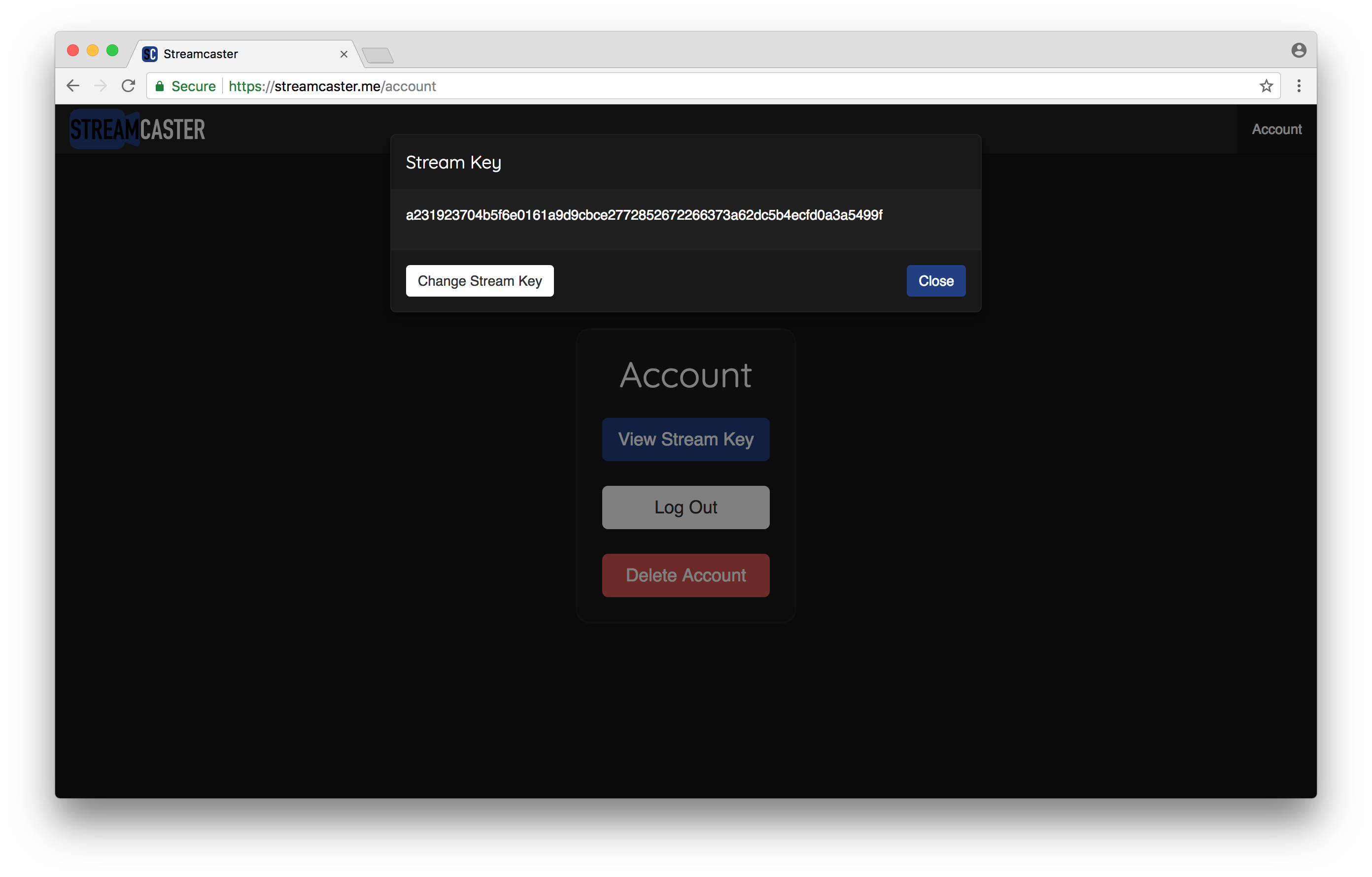
Task: Click the macOS green fullscreen button
Action: (113, 51)
